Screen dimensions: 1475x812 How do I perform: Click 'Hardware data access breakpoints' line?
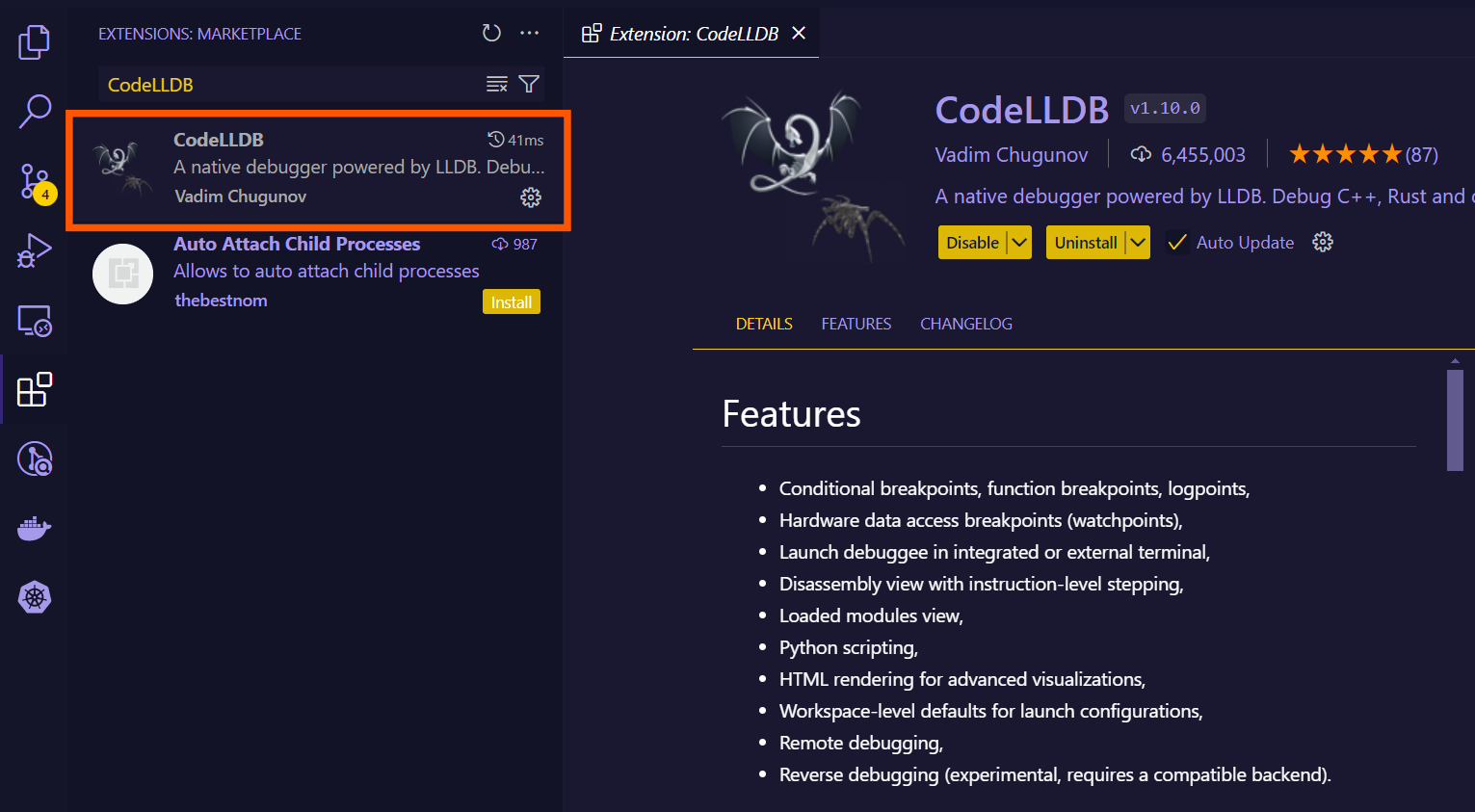pyautogui.click(x=981, y=520)
